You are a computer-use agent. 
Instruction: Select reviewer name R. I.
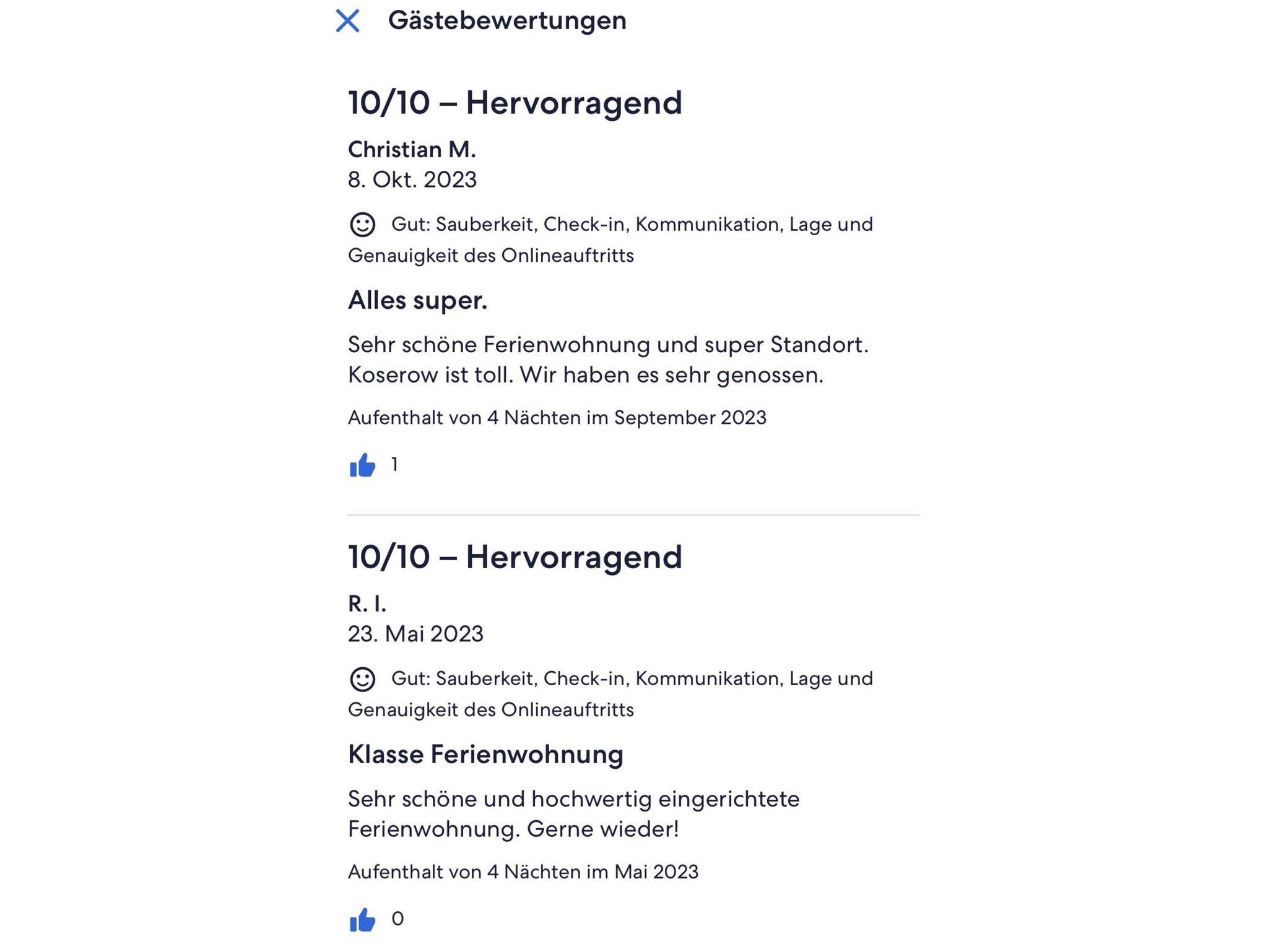[367, 604]
